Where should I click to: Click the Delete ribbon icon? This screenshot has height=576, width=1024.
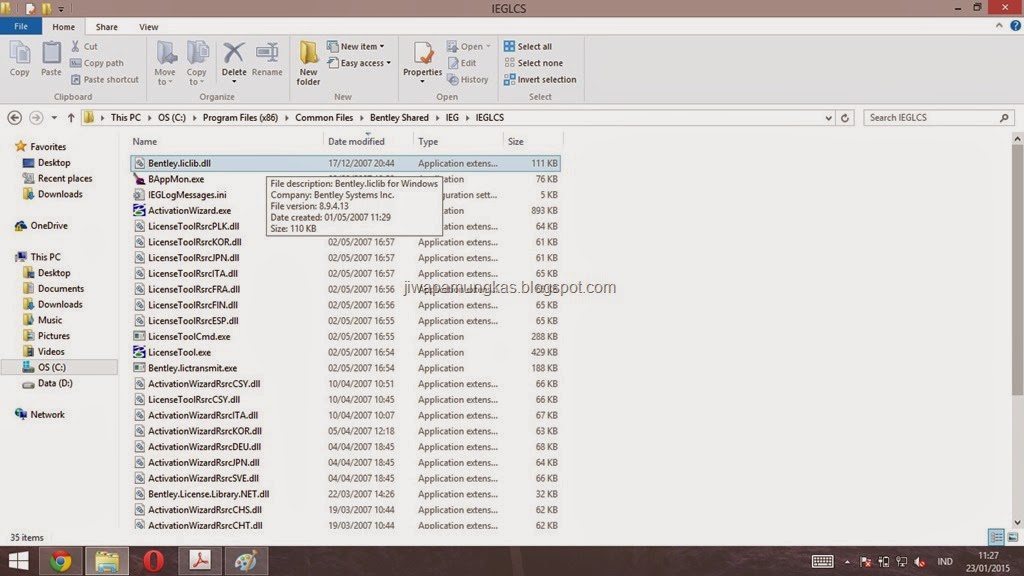tap(233, 61)
